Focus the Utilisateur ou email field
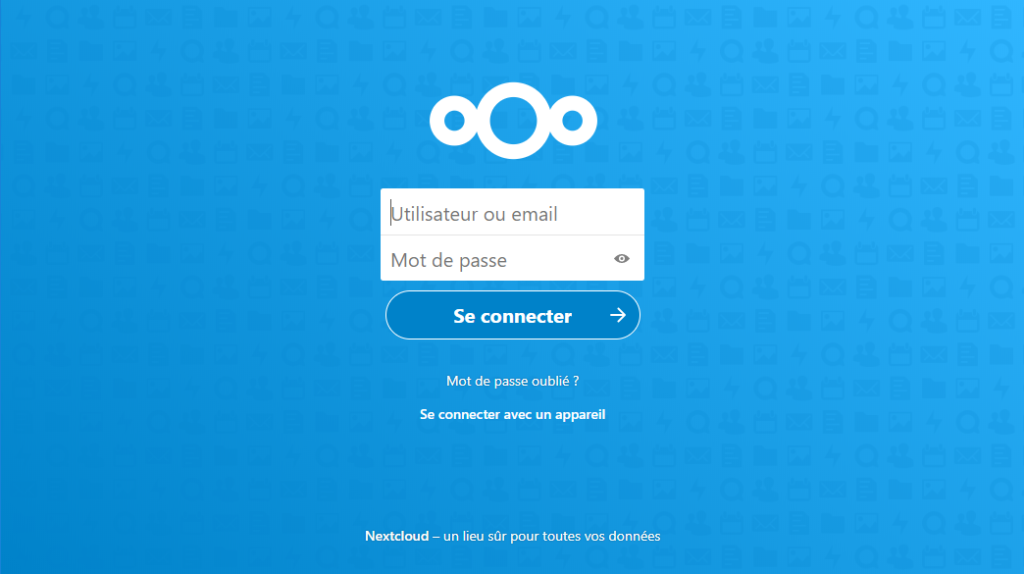1024x574 pixels. point(512,212)
